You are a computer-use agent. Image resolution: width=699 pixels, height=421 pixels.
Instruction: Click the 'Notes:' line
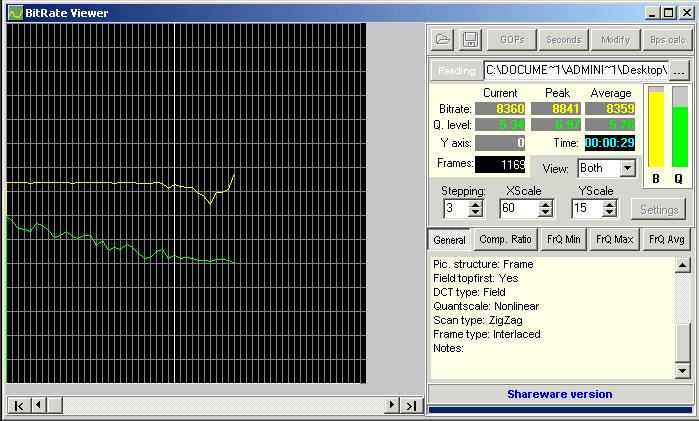coord(448,348)
